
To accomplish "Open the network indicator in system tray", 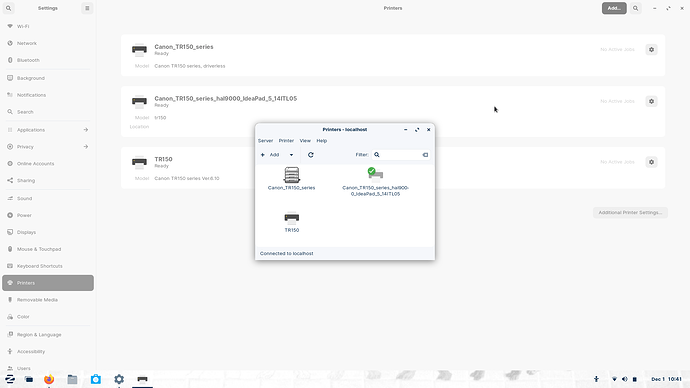I will 614,379.
